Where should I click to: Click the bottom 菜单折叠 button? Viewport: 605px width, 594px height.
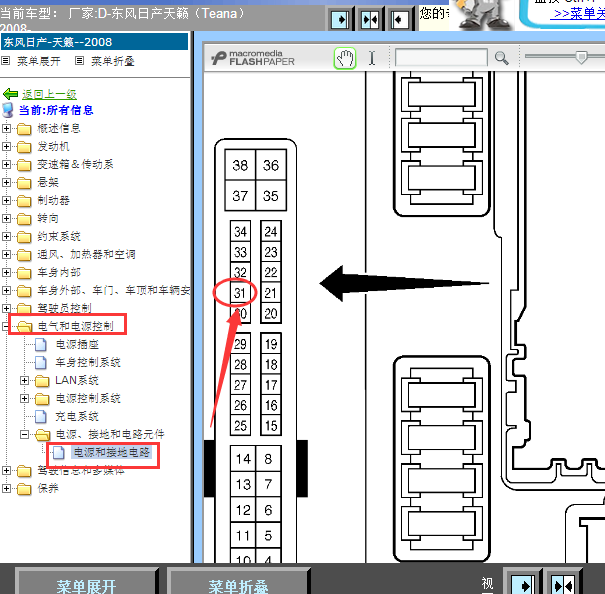click(x=238, y=583)
